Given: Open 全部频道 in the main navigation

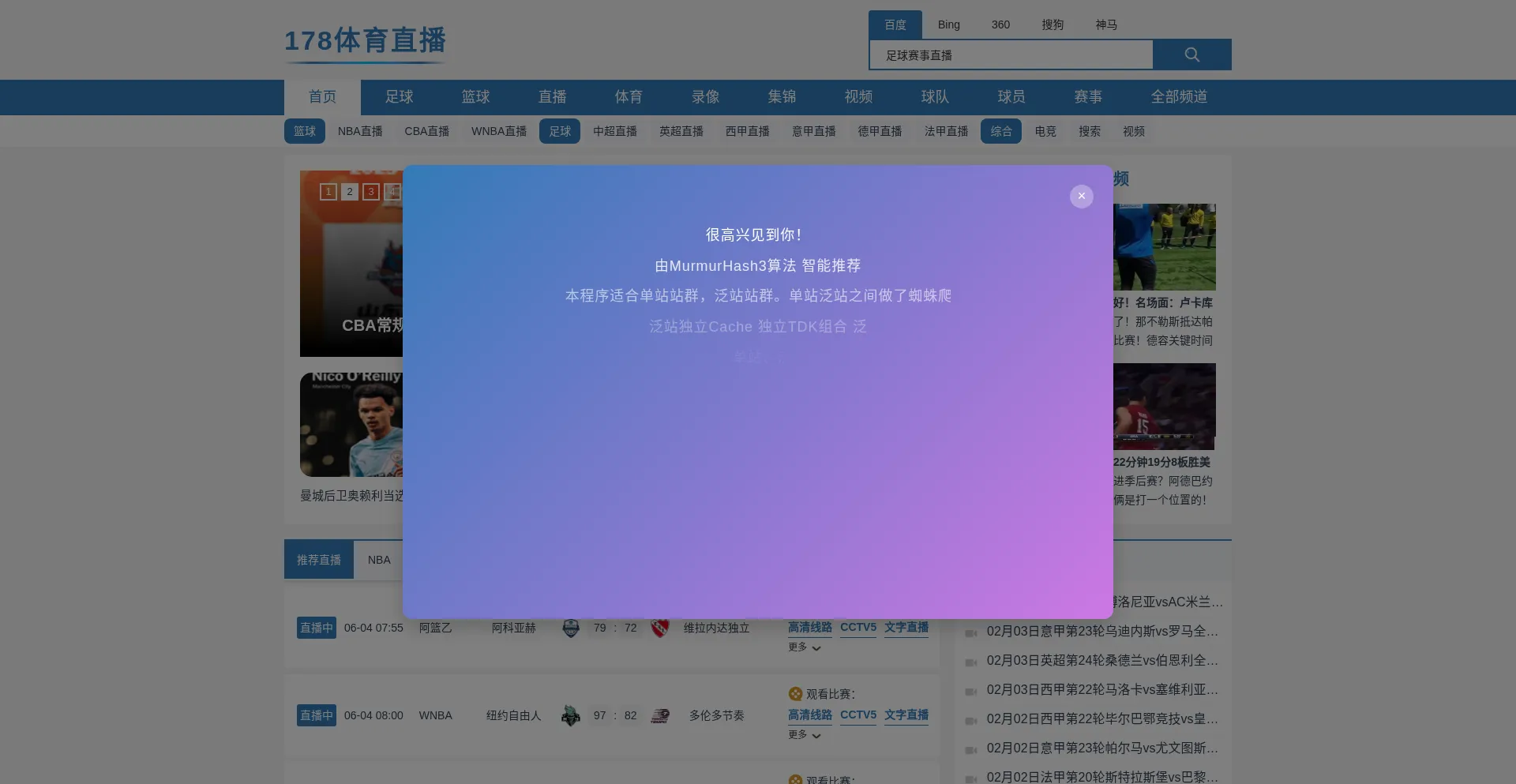Looking at the screenshot, I should [x=1179, y=96].
